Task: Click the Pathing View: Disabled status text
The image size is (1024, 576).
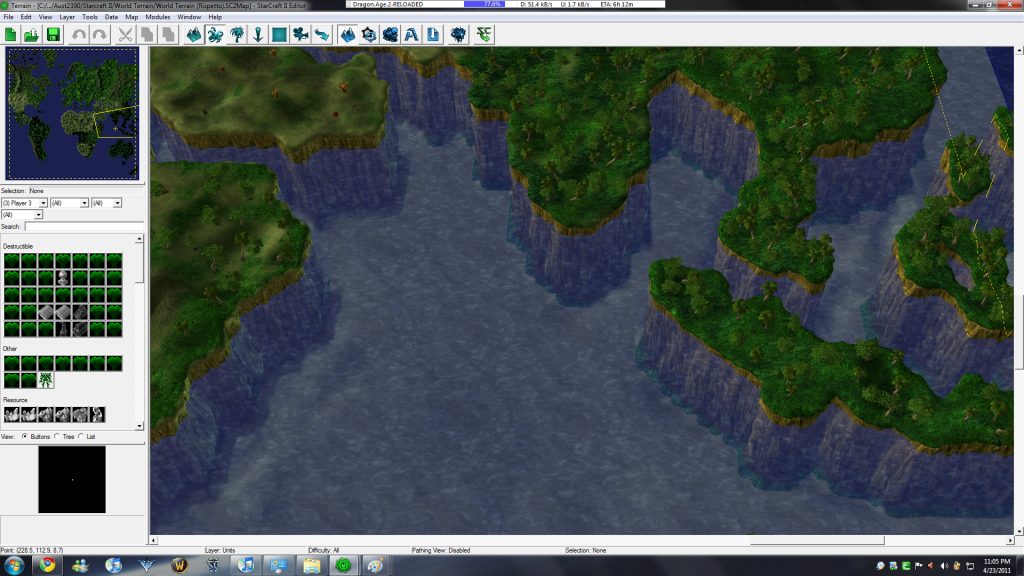Action: point(441,551)
